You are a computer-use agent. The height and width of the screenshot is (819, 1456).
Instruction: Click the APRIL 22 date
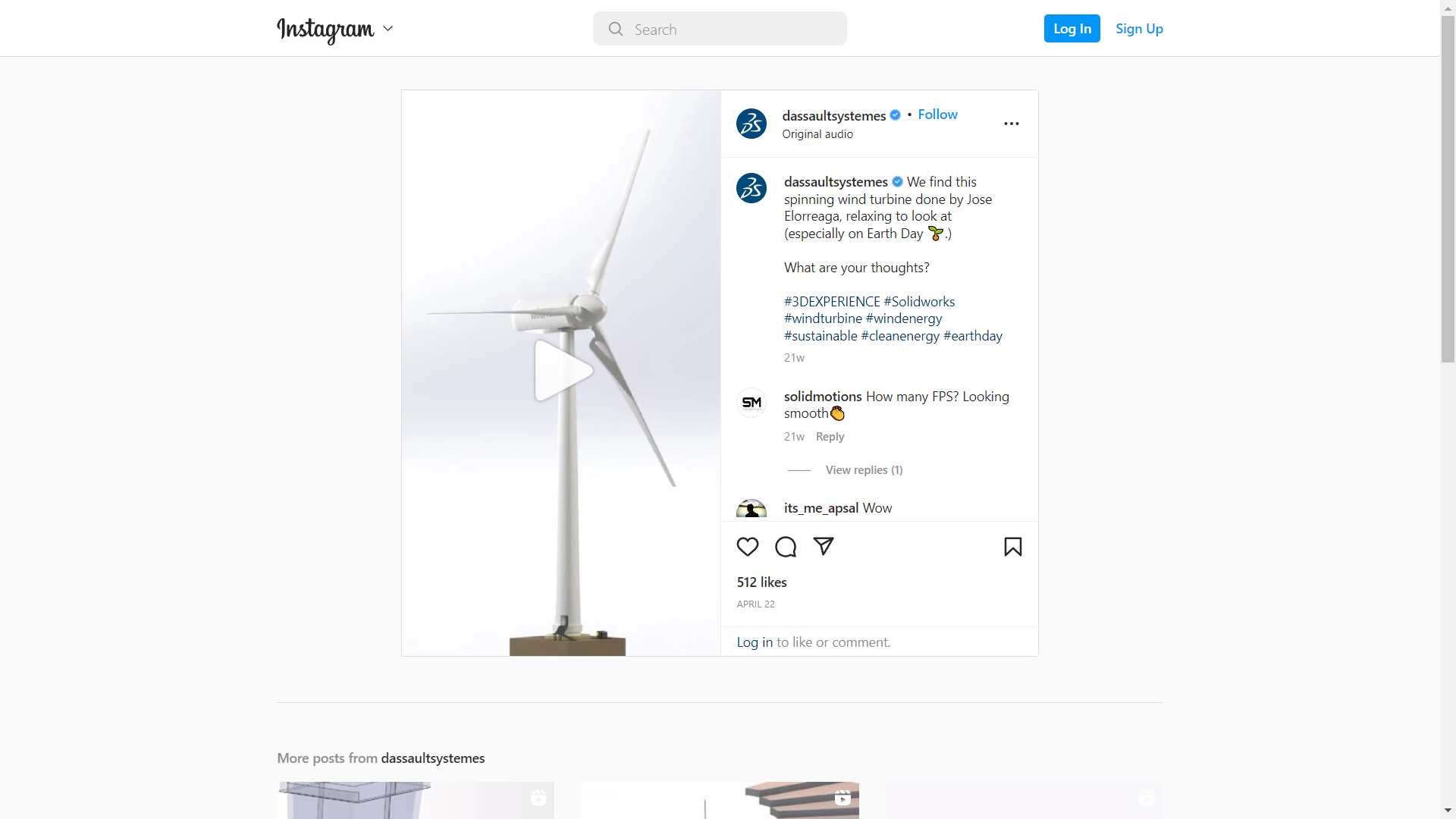click(755, 604)
